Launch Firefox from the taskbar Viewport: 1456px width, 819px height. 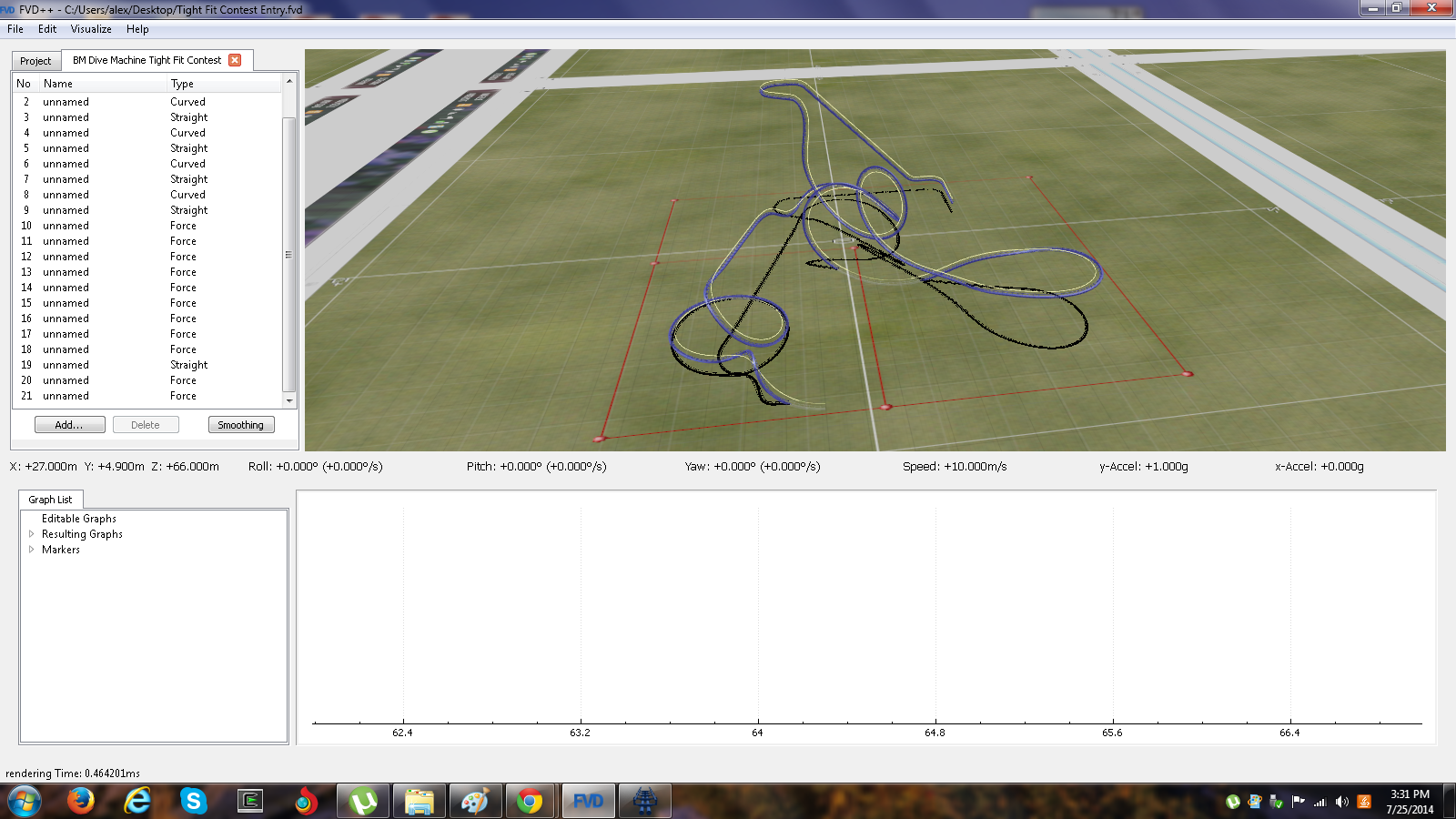click(x=81, y=801)
